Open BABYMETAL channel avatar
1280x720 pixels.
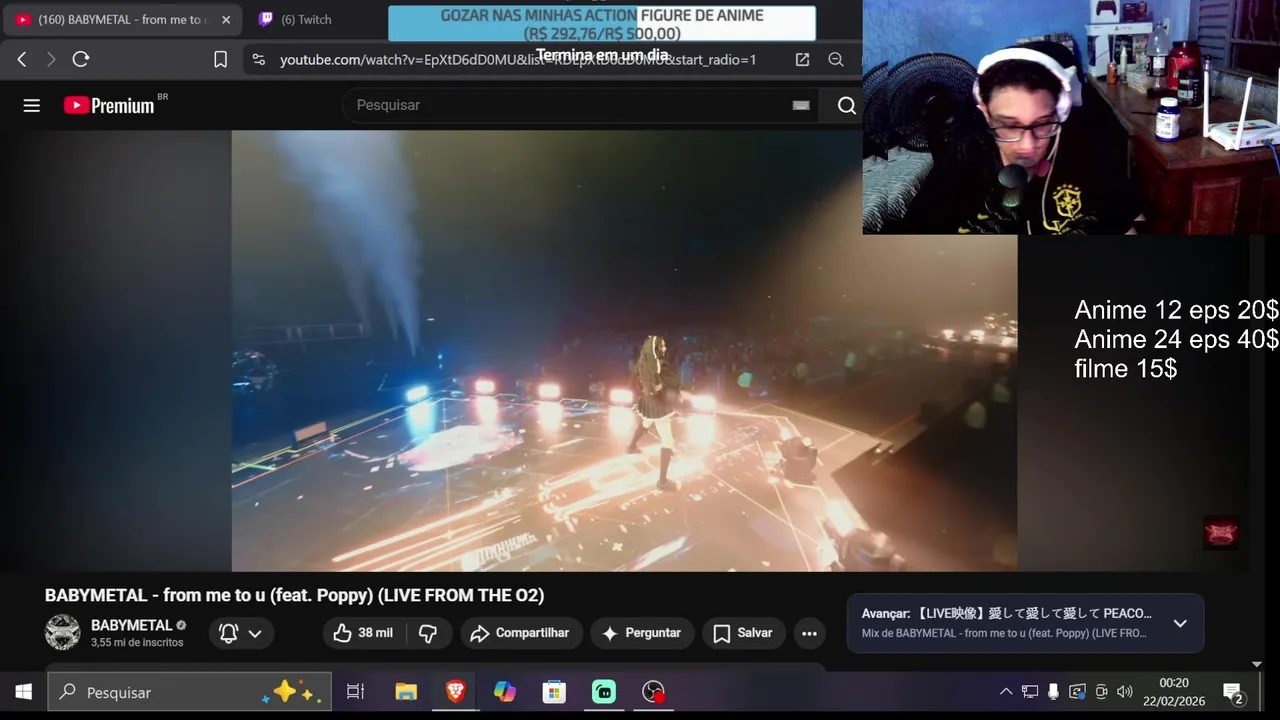(x=63, y=632)
